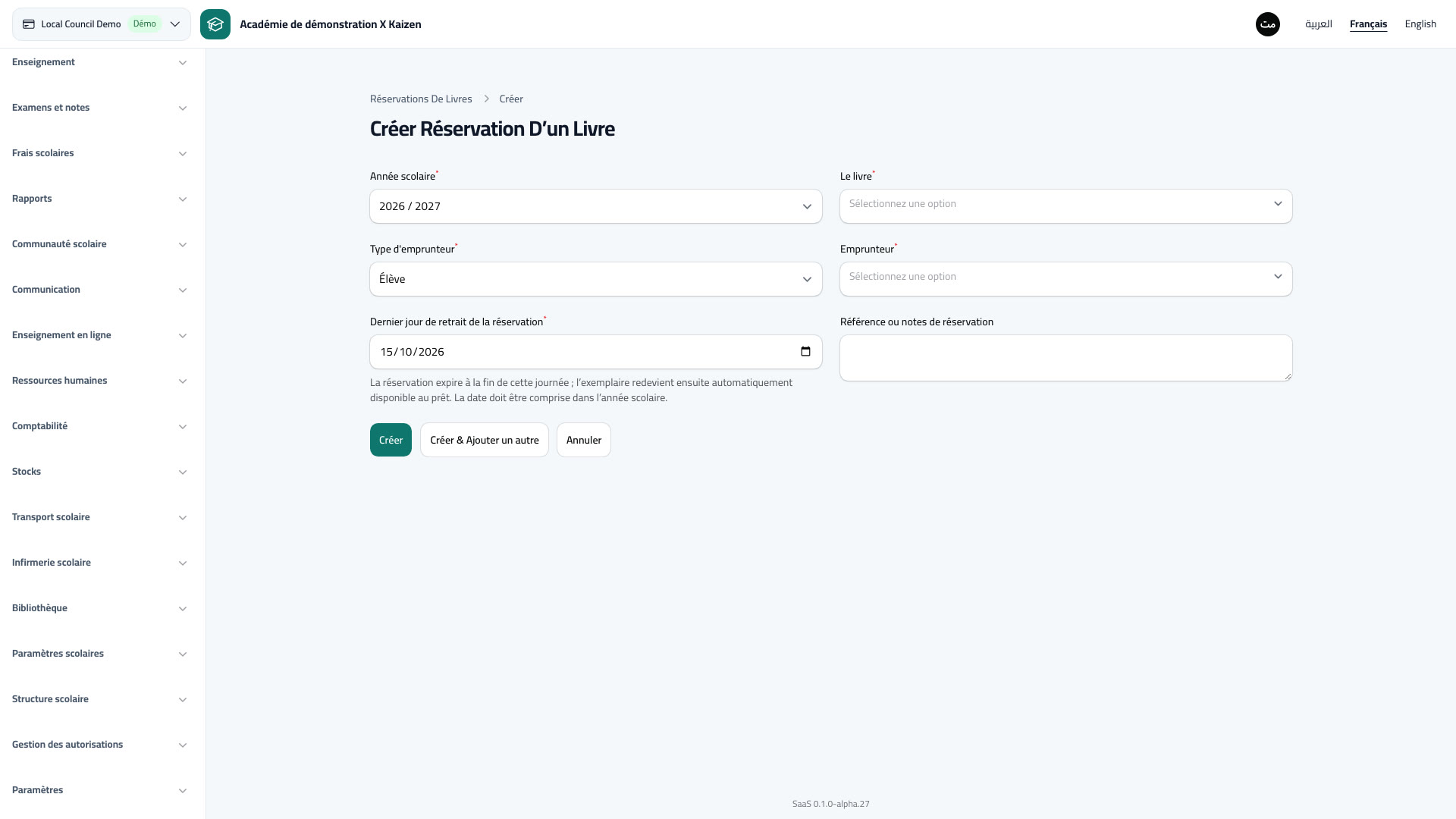Expand the Bibliothèque sidebar section
This screenshot has height=819, width=1456.
99,608
